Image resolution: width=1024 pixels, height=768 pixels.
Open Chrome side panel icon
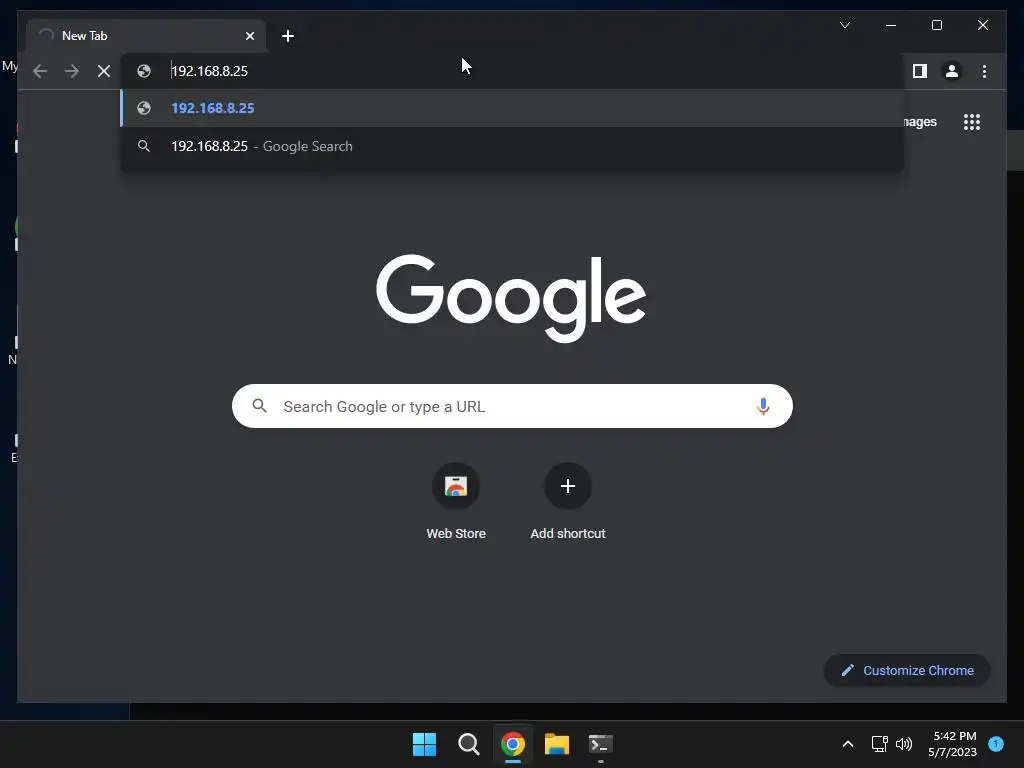(920, 71)
